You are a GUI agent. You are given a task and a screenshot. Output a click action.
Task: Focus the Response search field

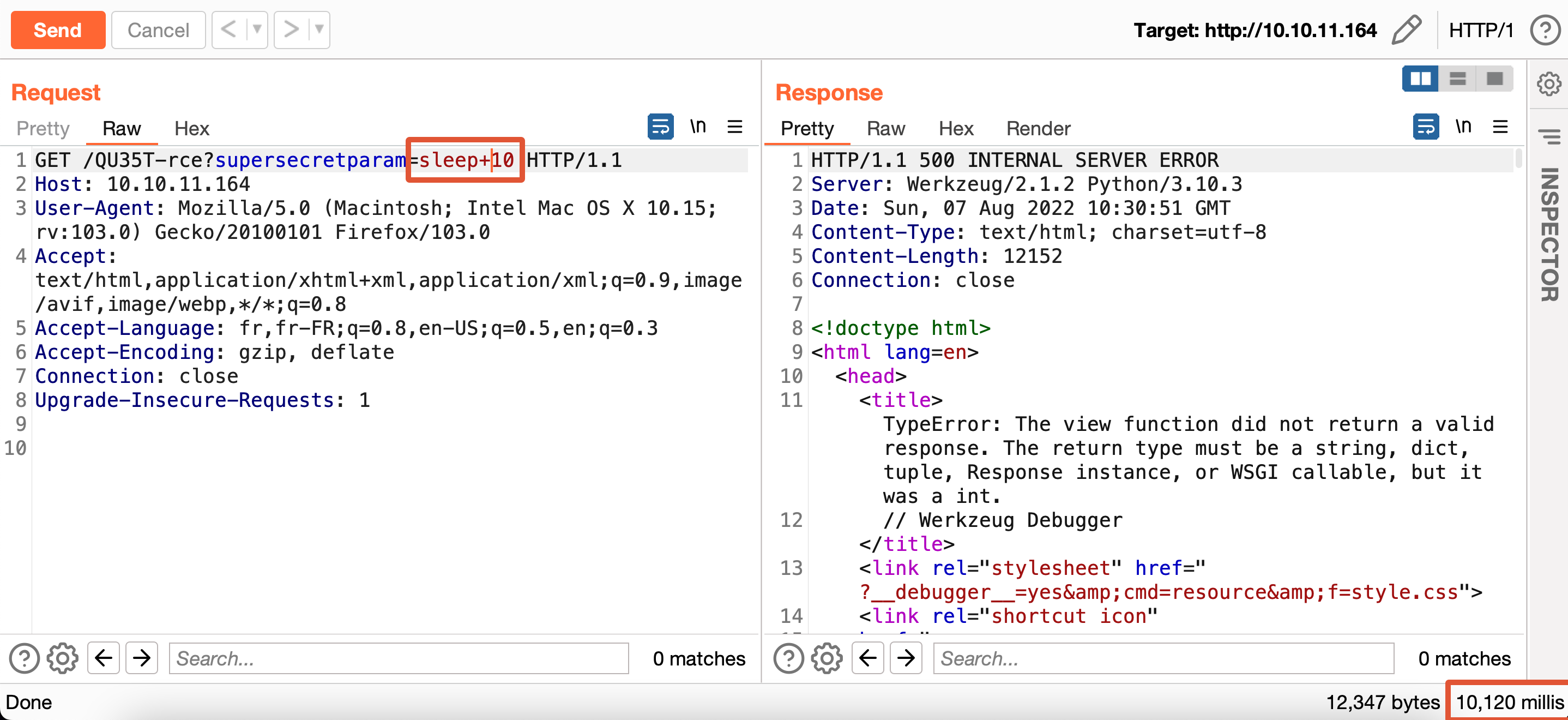pos(1164,658)
